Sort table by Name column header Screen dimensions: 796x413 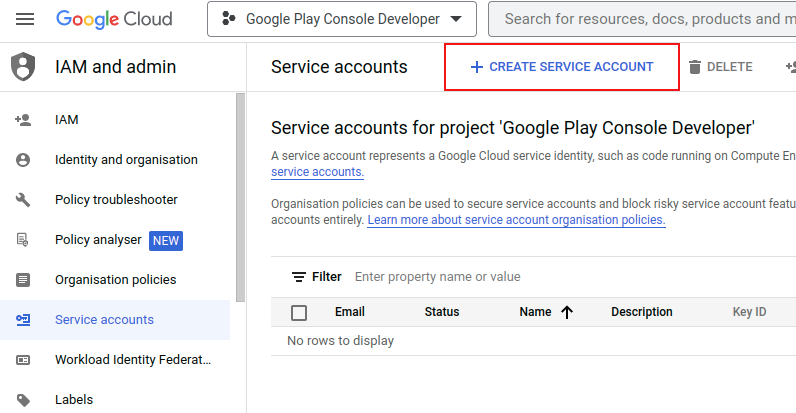coord(536,312)
